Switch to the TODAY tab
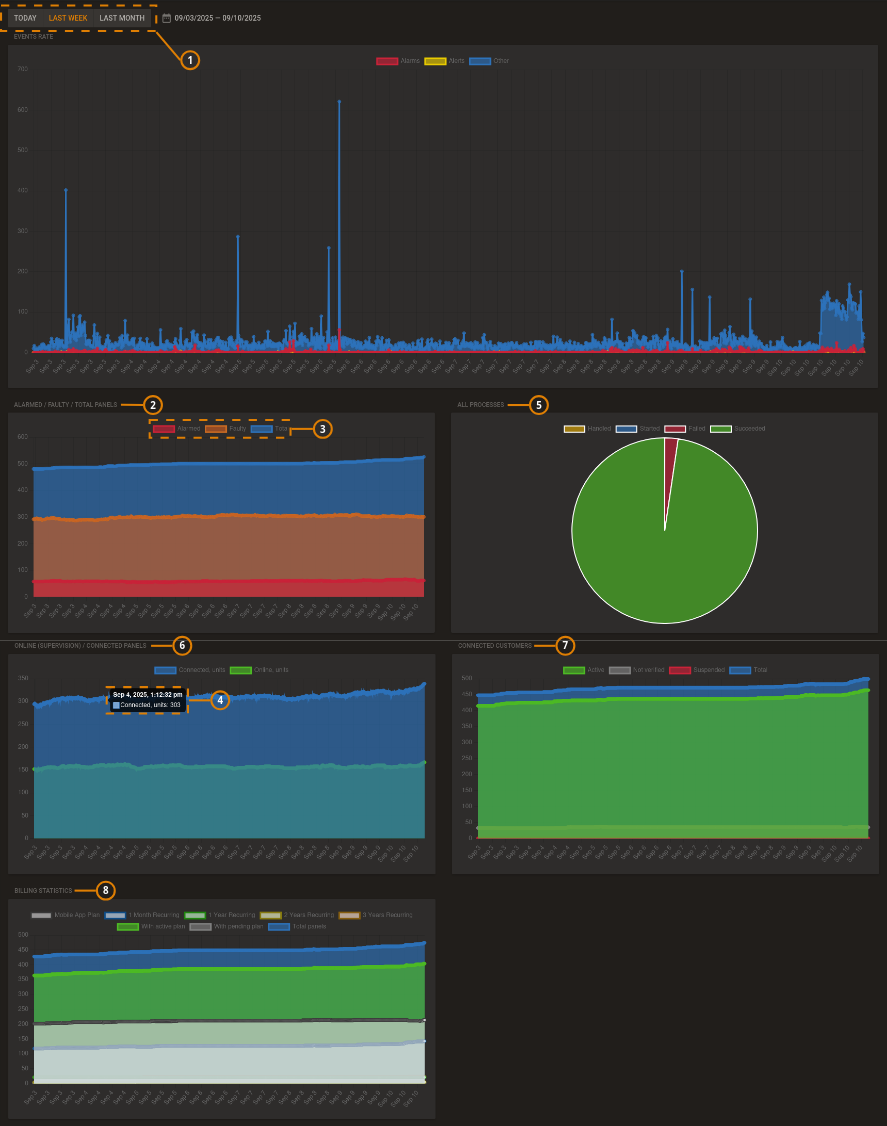 click(x=24, y=17)
